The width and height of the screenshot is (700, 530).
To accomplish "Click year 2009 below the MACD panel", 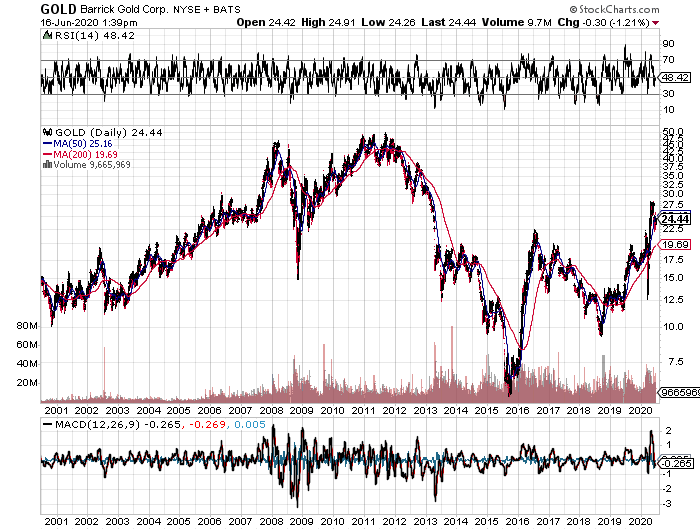I will coord(301,521).
